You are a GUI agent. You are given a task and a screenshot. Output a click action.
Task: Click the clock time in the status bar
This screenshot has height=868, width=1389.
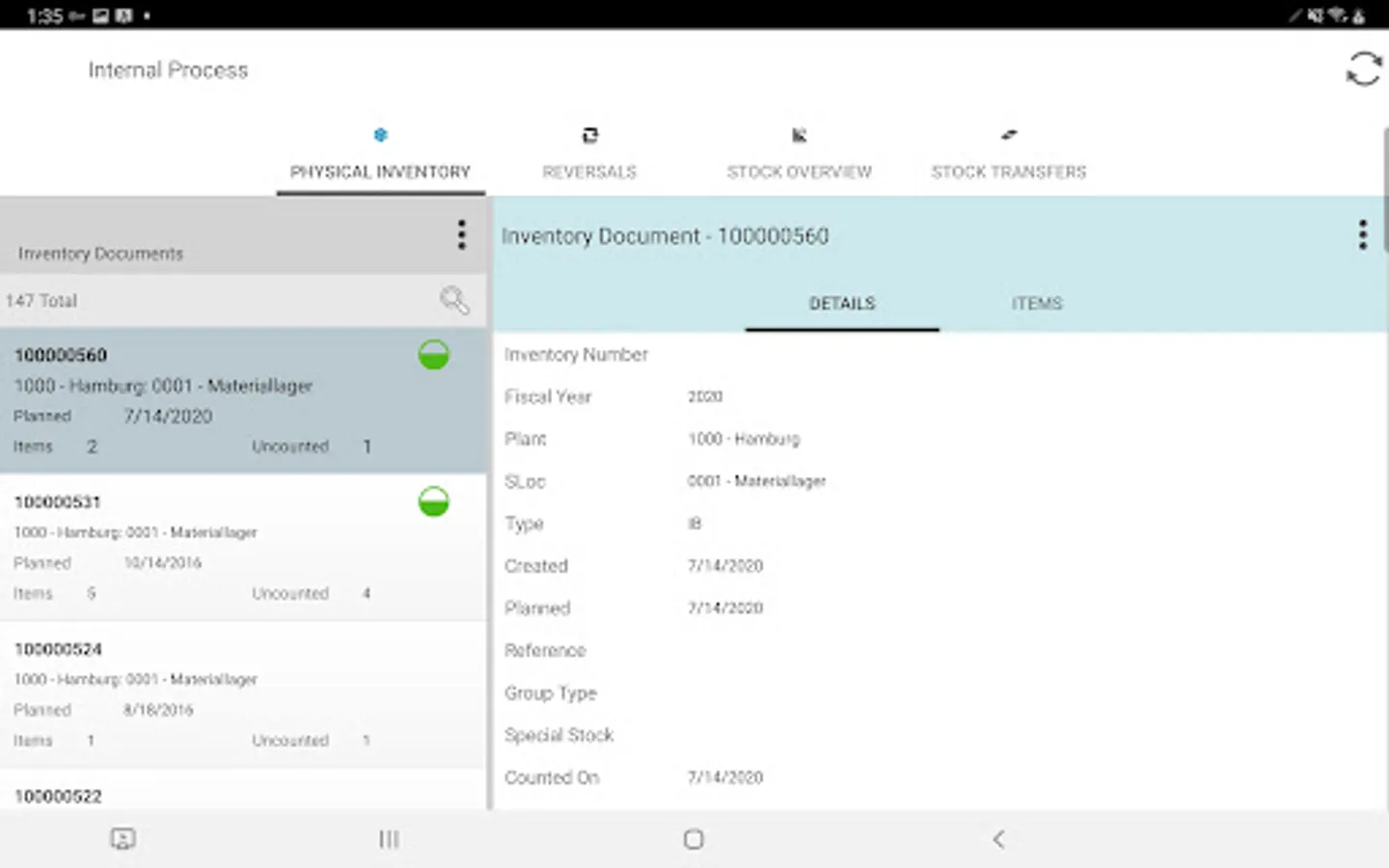[x=44, y=15]
